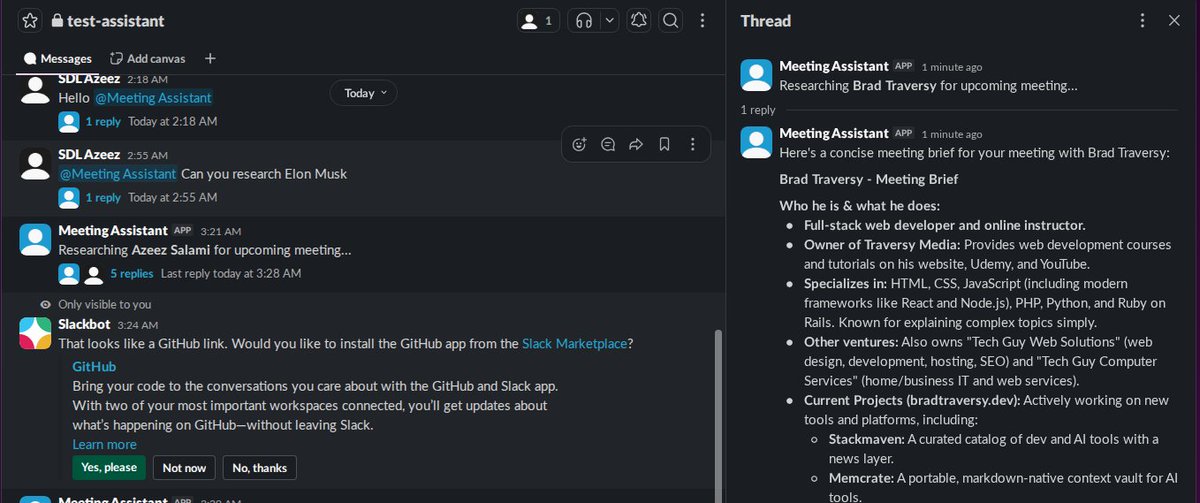Image resolution: width=1200 pixels, height=503 pixels.
Task: Click SDL Azeez avatar on Hello message
Action: [36, 88]
